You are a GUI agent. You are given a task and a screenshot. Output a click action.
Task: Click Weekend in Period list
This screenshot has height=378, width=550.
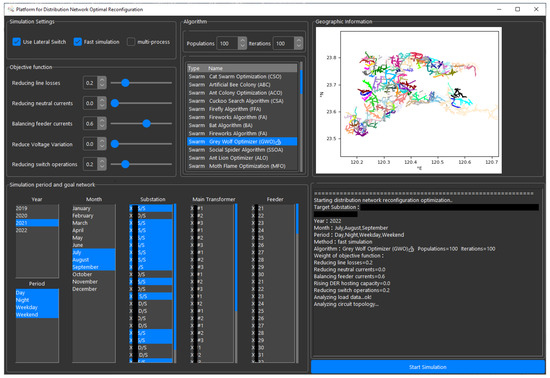click(x=36, y=315)
